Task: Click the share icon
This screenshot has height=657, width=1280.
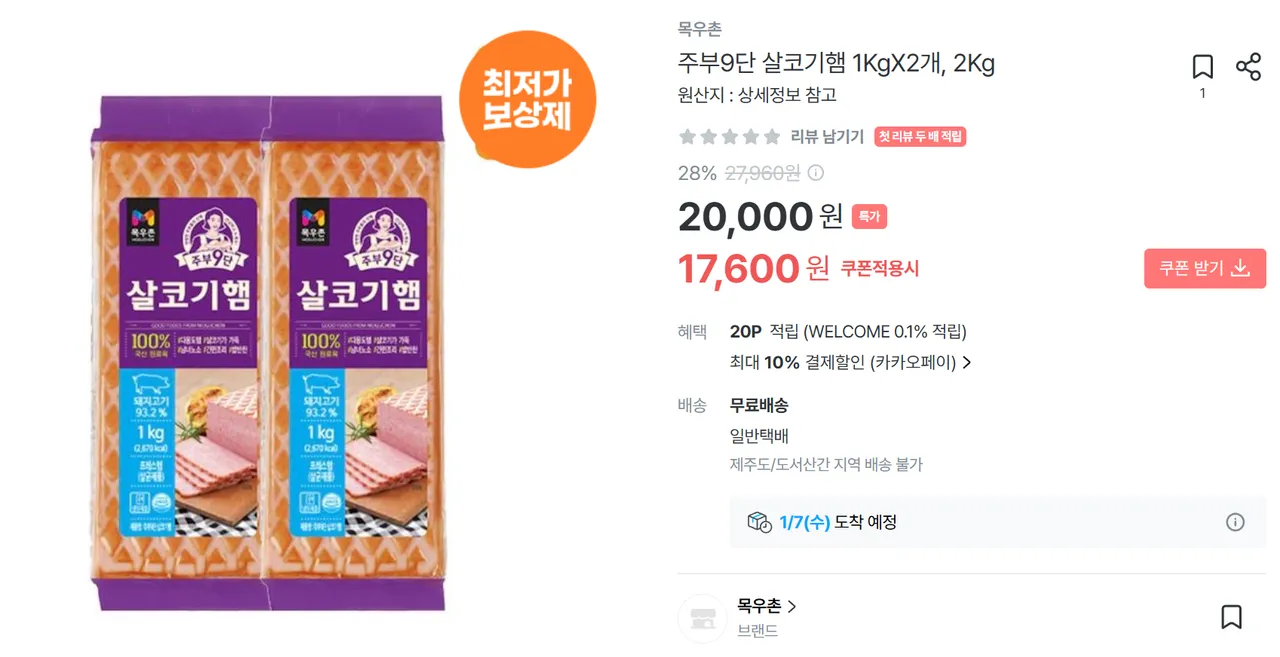Action: [1248, 67]
